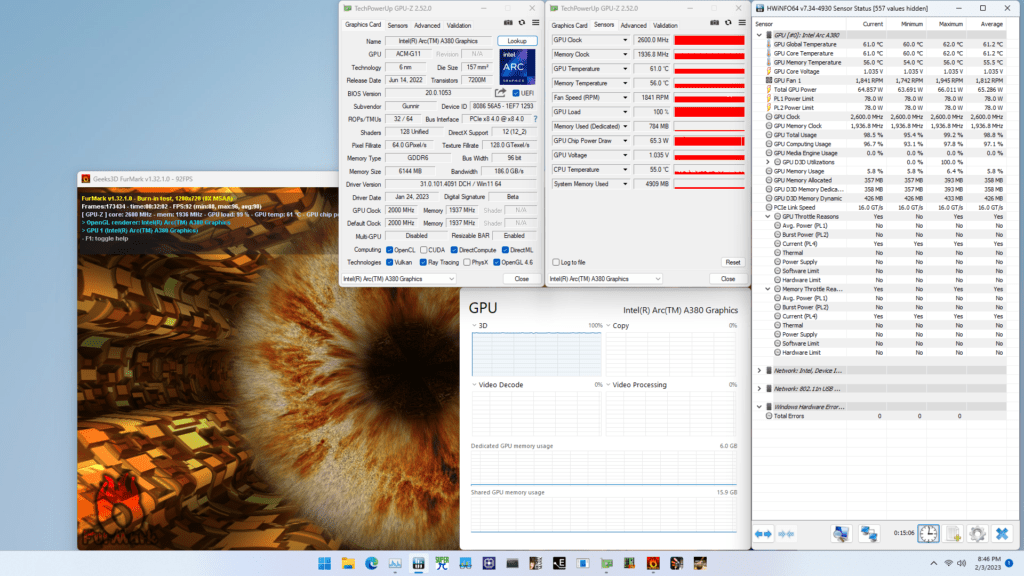The image size is (1024, 576).
Task: Toggle the UEFI checkbox in GPU-Z
Action: point(516,93)
